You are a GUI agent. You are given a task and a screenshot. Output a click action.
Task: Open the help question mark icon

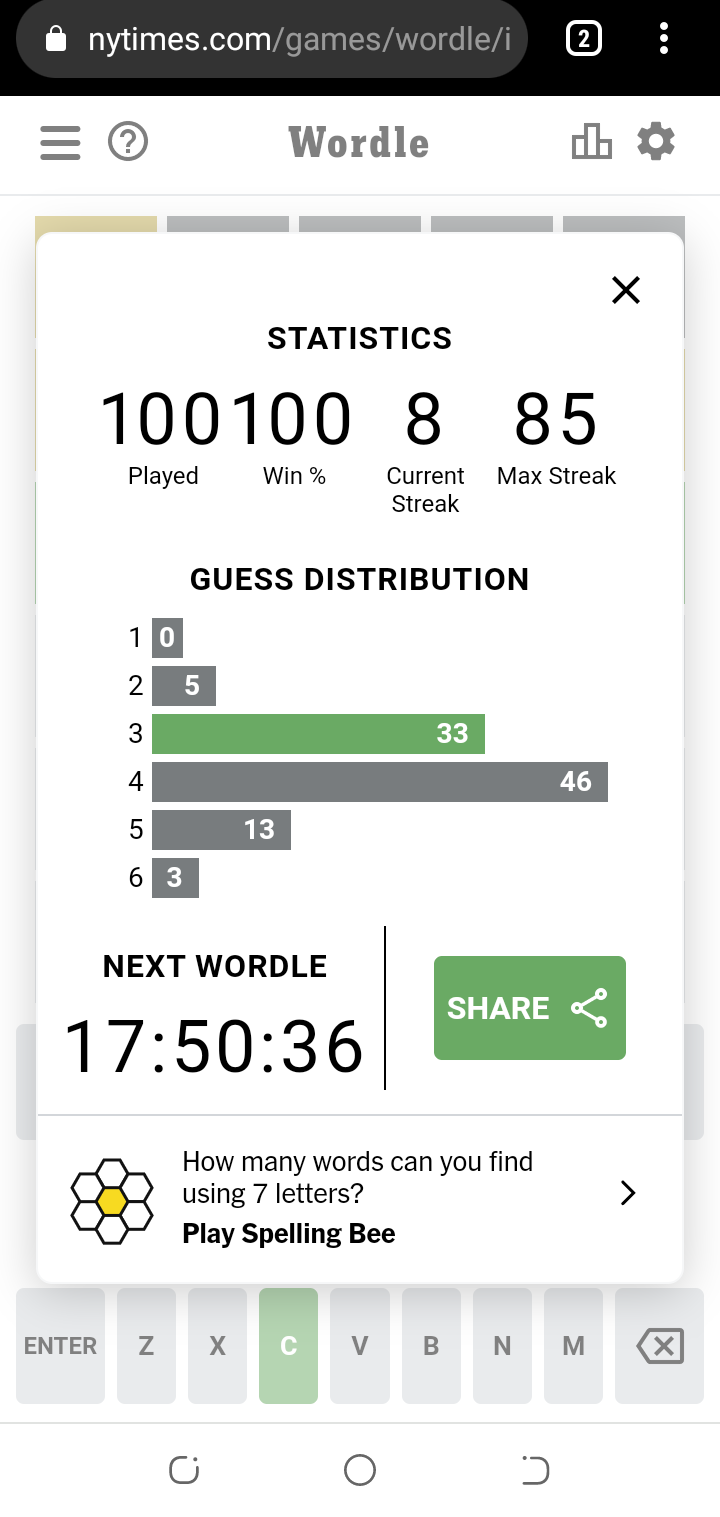coord(128,143)
